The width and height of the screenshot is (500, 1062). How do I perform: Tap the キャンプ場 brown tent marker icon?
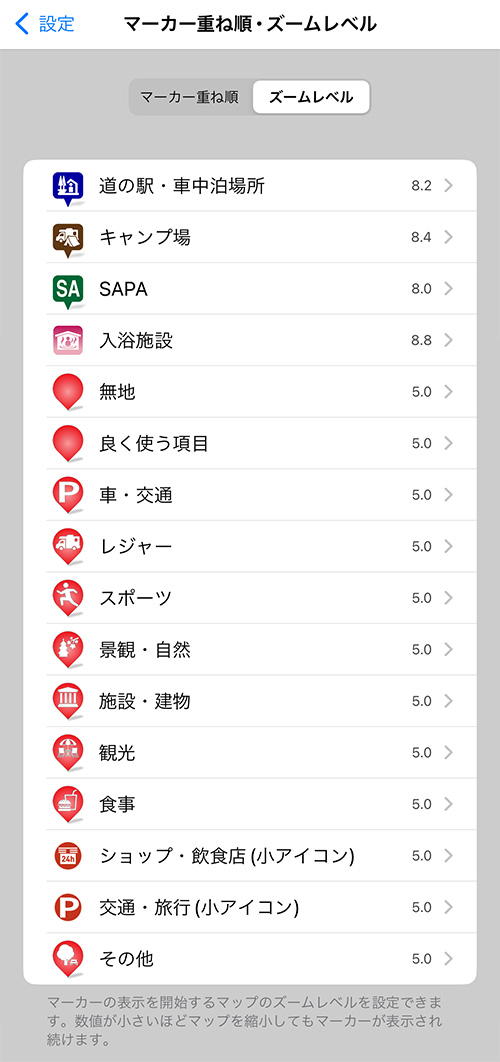click(68, 240)
